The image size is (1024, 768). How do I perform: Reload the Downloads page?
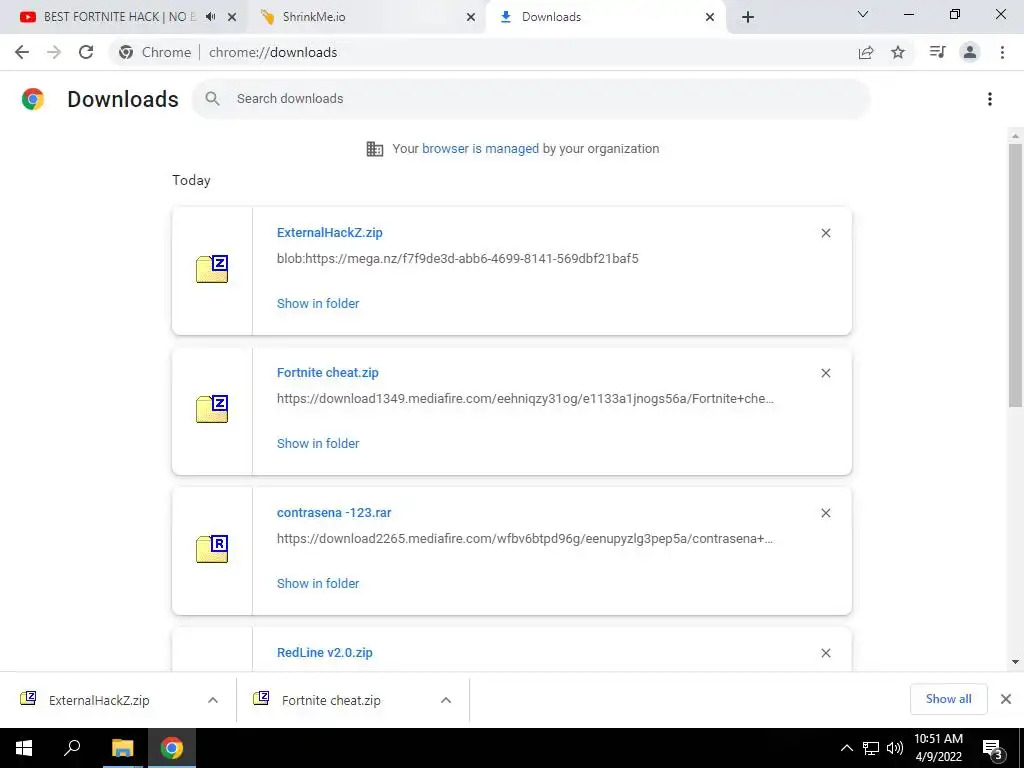[x=86, y=52]
